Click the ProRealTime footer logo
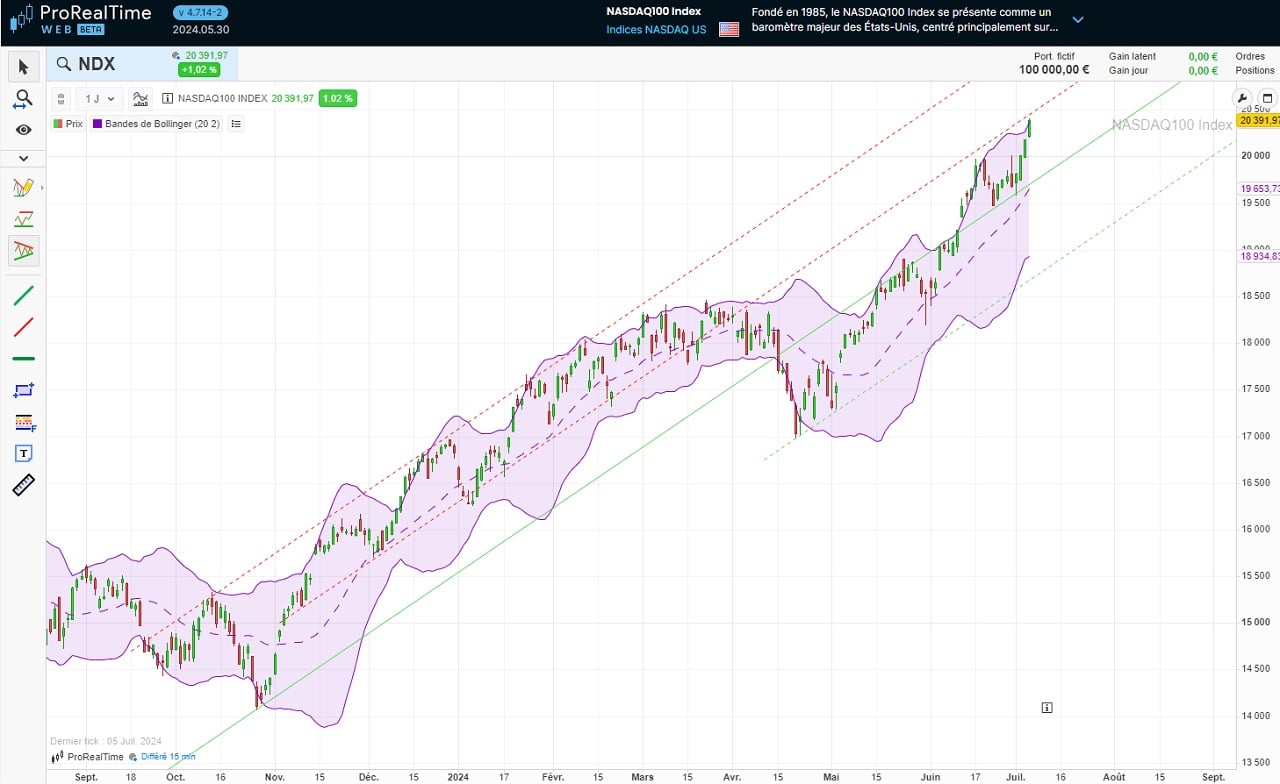1280x784 pixels. click(87, 757)
